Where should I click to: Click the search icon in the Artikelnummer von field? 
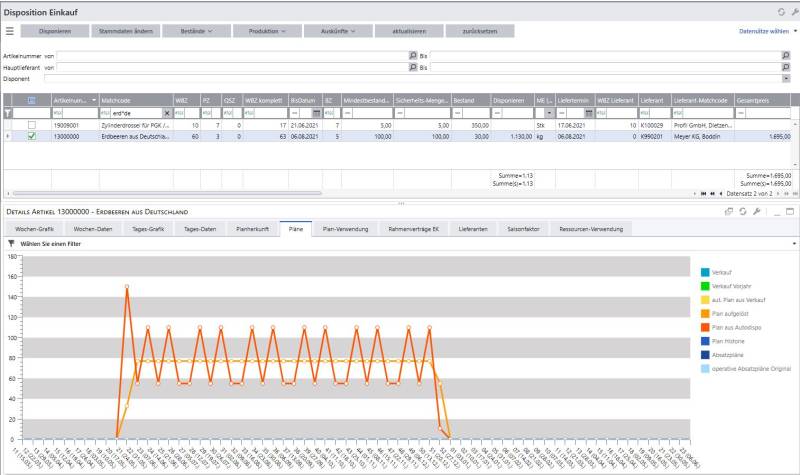[x=413, y=56]
